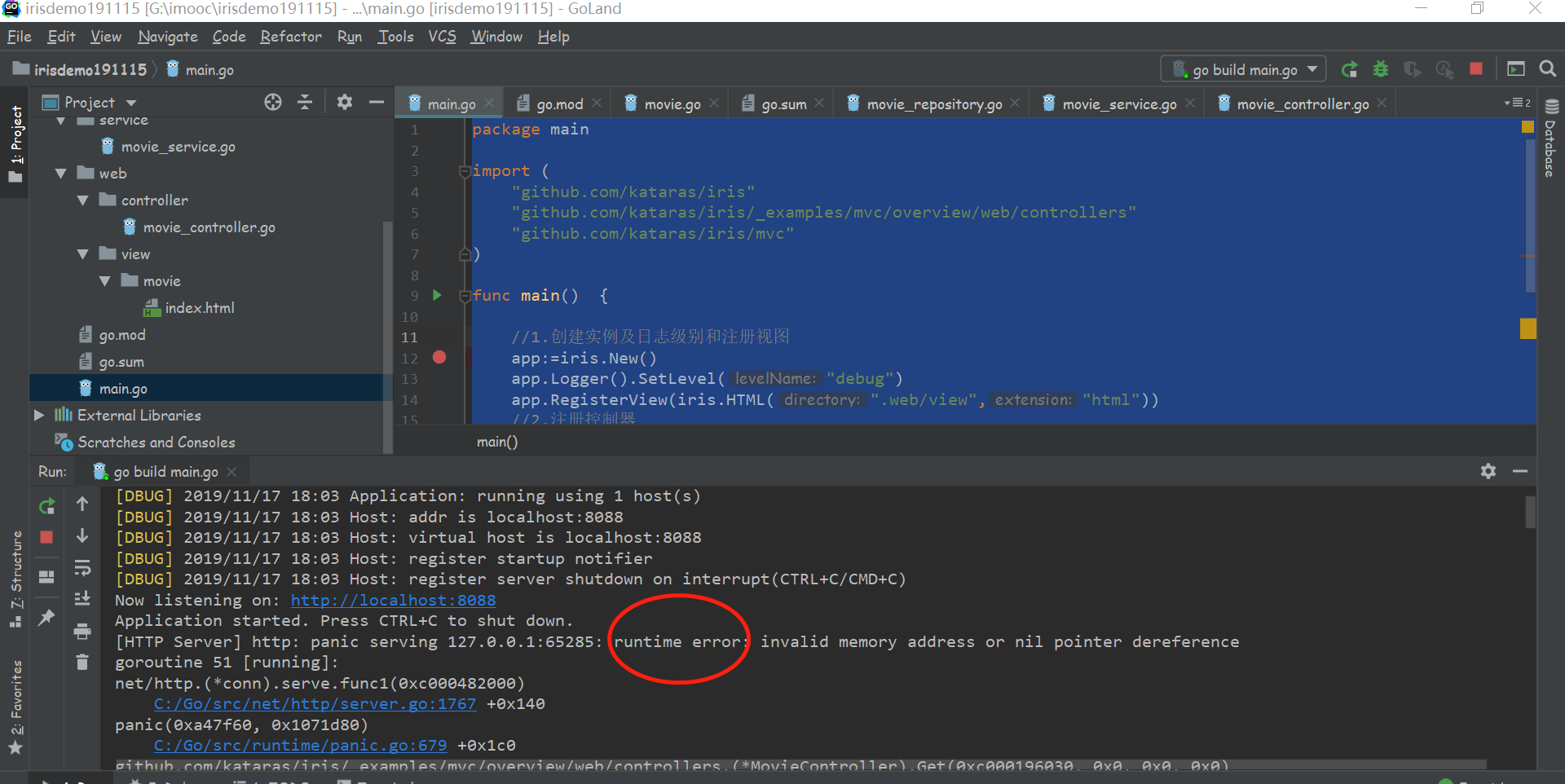This screenshot has width=1565, height=784.
Task: Collapse the view folder
Action: click(x=82, y=254)
